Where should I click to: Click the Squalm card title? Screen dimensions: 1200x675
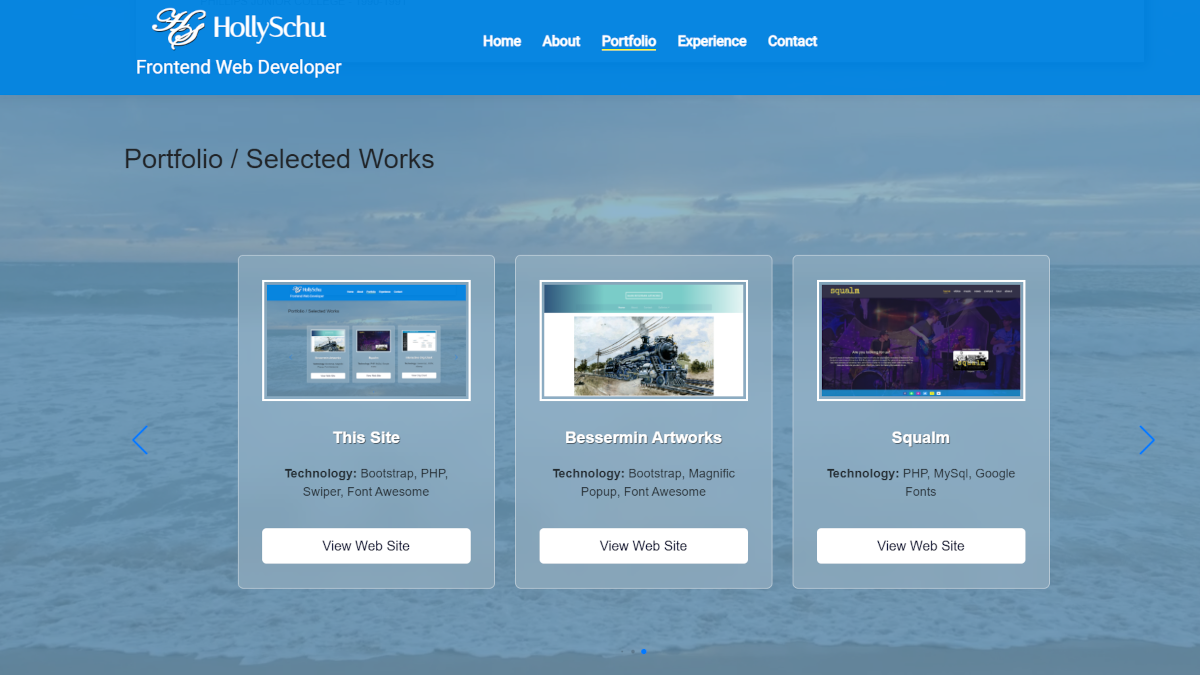coord(920,437)
